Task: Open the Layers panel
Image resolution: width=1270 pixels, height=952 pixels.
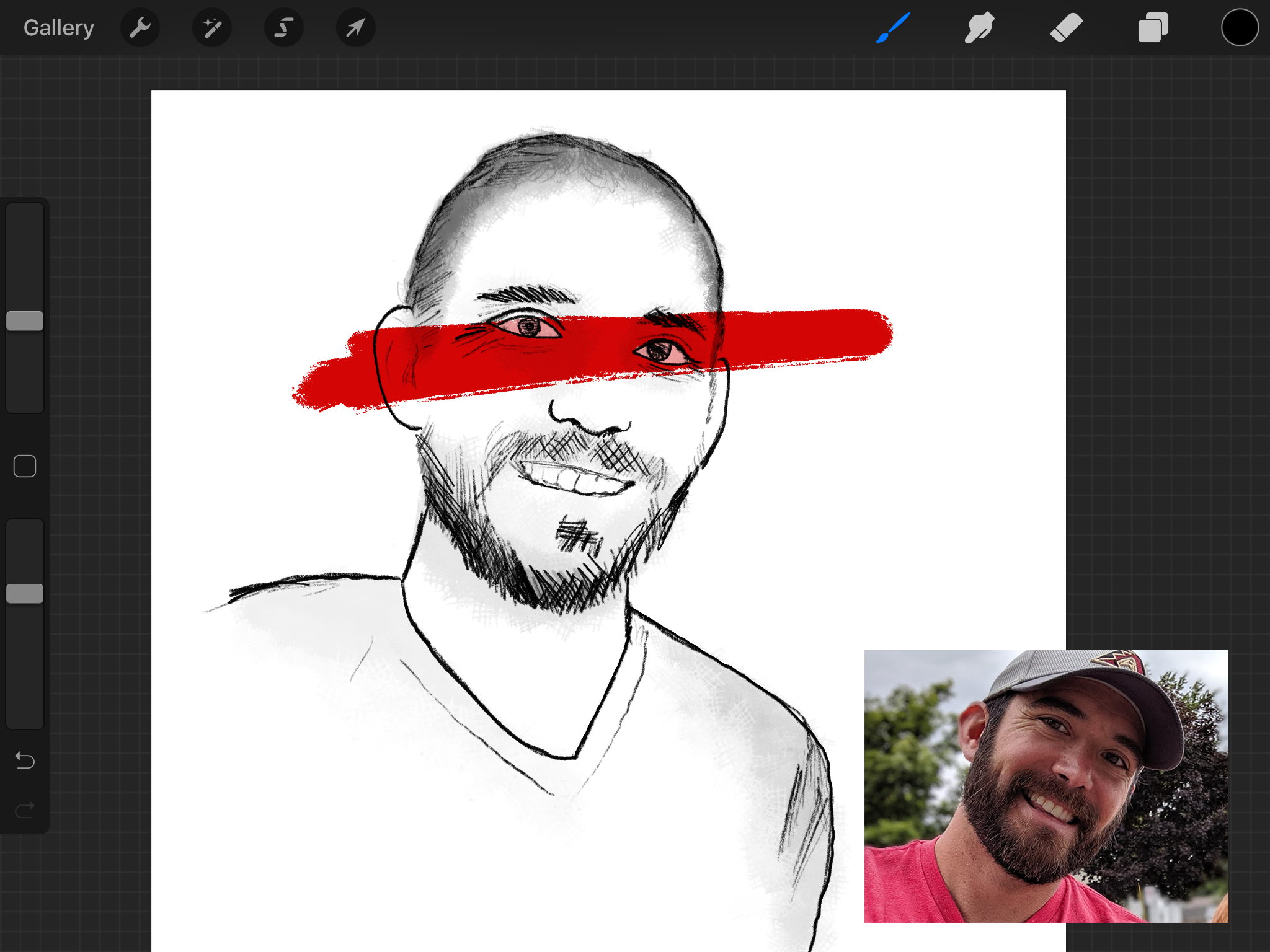Action: tap(1153, 28)
